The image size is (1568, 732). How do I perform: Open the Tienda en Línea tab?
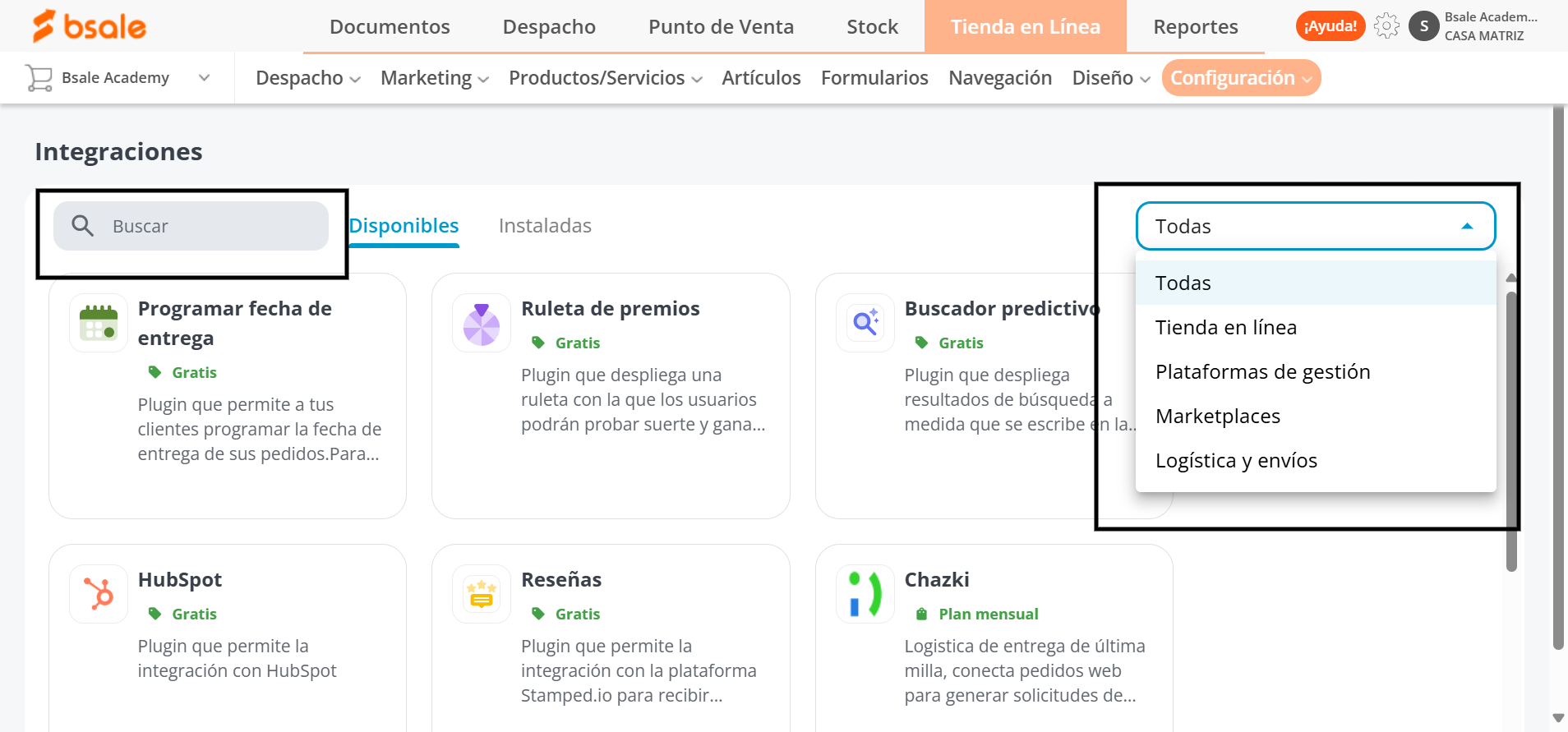click(x=1025, y=26)
